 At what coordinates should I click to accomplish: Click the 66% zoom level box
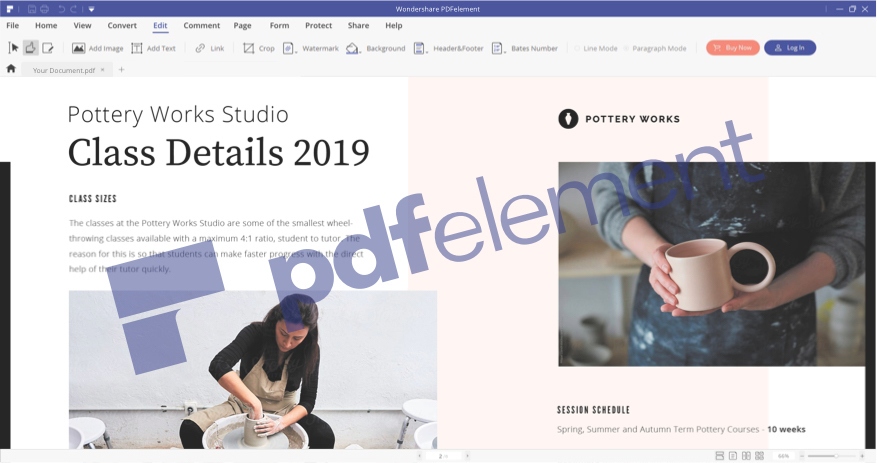784,456
